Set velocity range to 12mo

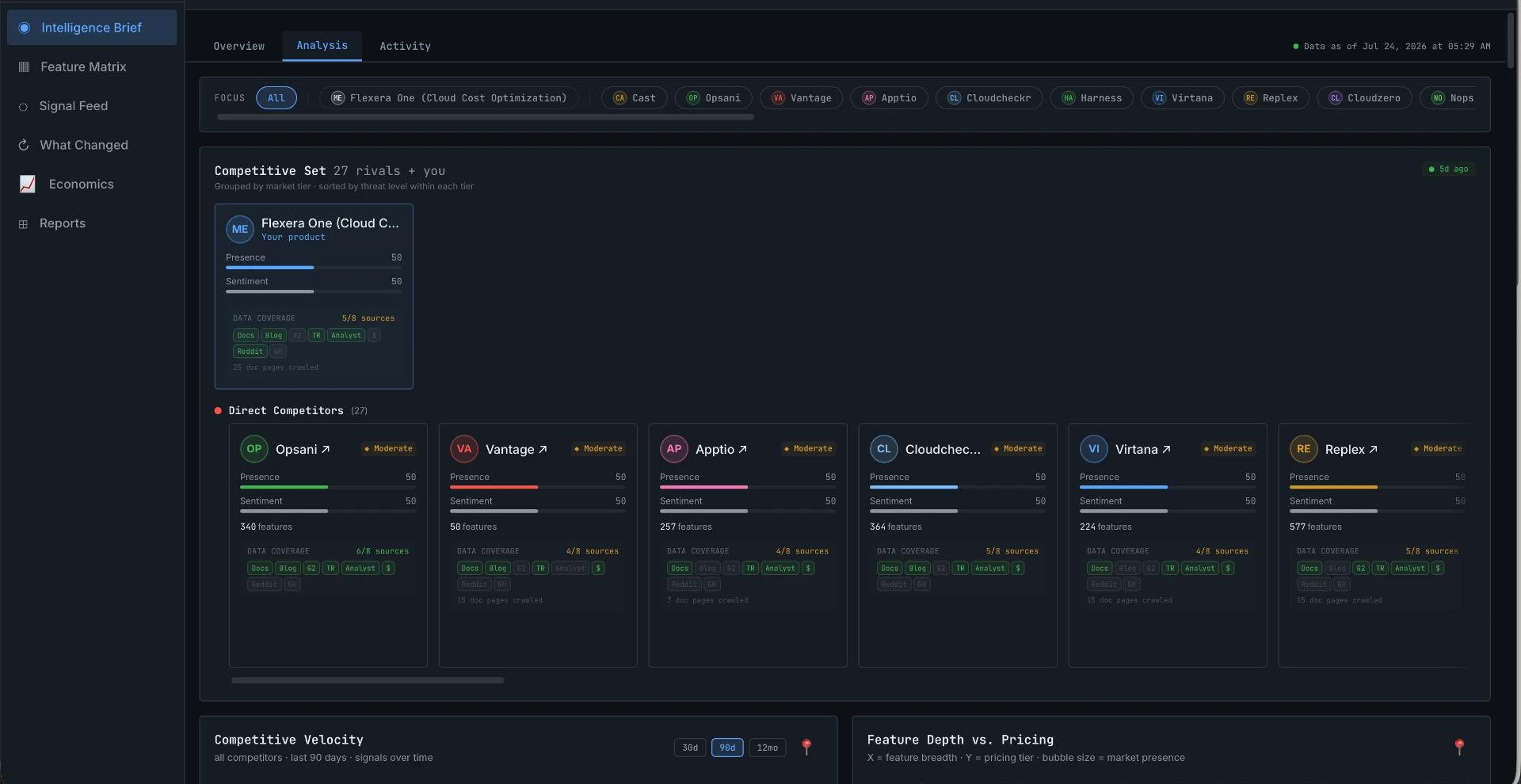[767, 748]
